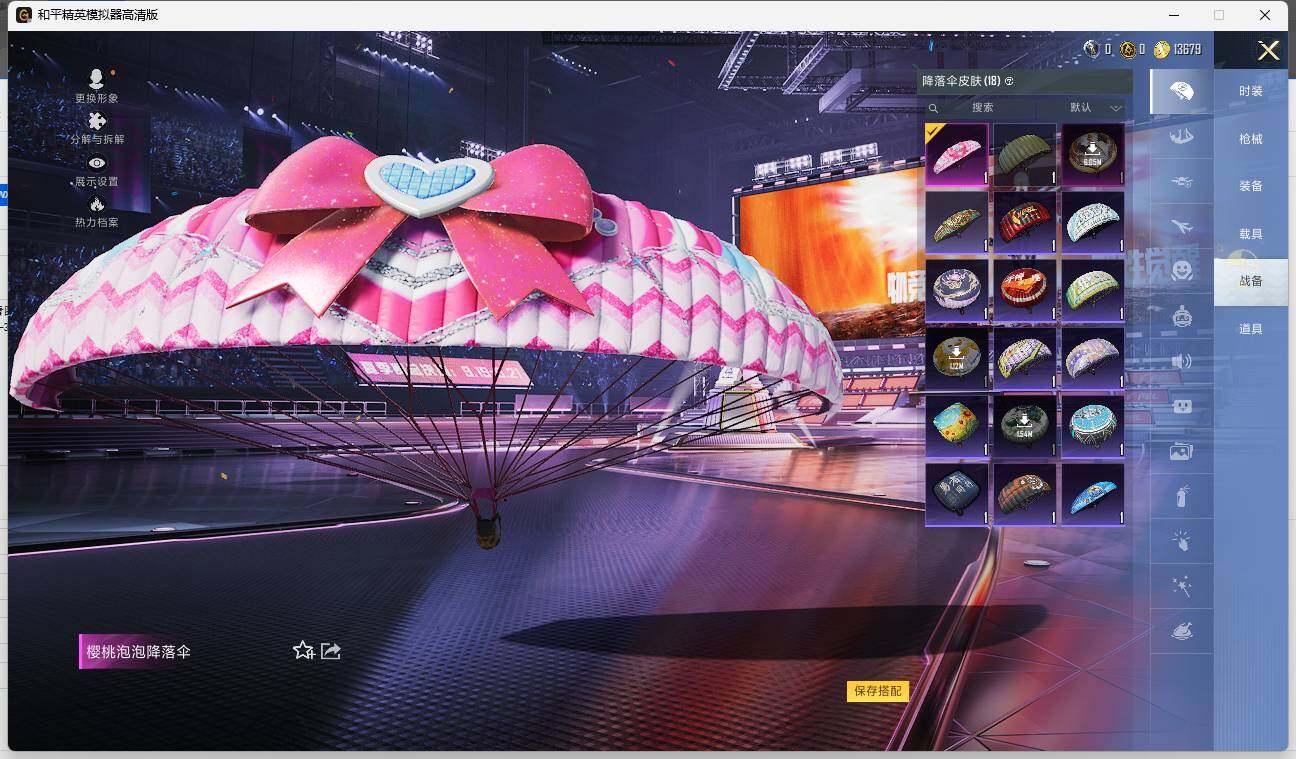Screen dimensions: 1296x759
Task: Click the 降落伞皮肤 (18) panel title
Action: [961, 81]
